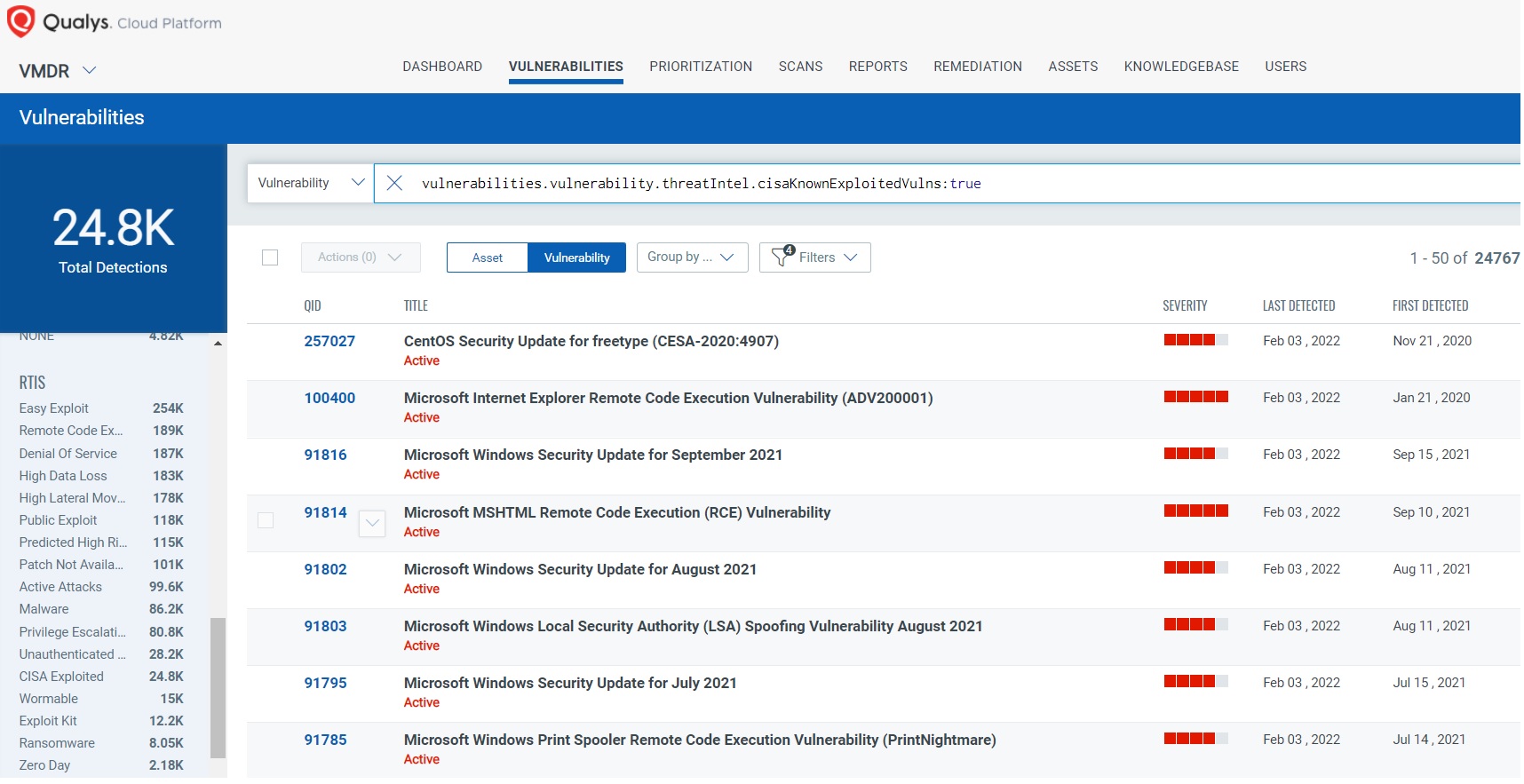Click the sidebar vertical scrollbar thumb

218,688
